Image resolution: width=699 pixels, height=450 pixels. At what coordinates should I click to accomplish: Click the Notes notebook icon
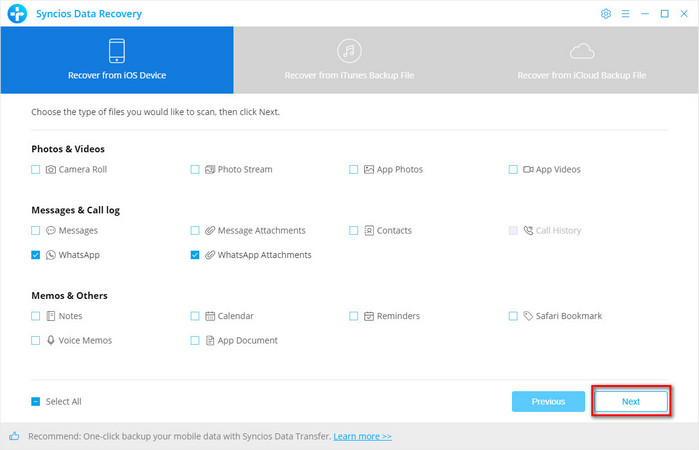click(51, 316)
